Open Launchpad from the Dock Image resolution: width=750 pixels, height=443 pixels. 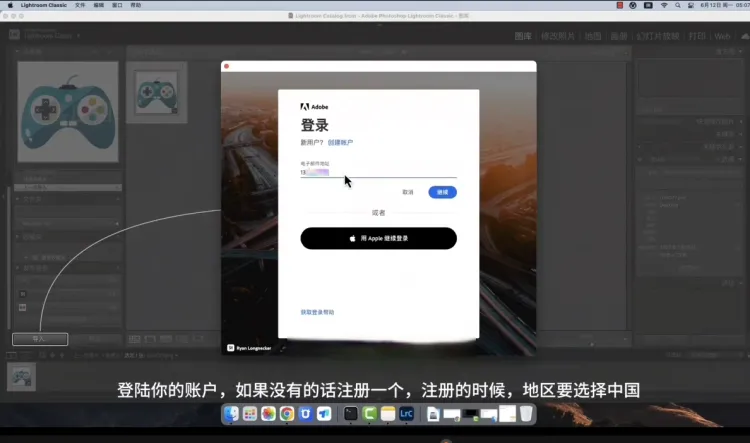pos(250,414)
